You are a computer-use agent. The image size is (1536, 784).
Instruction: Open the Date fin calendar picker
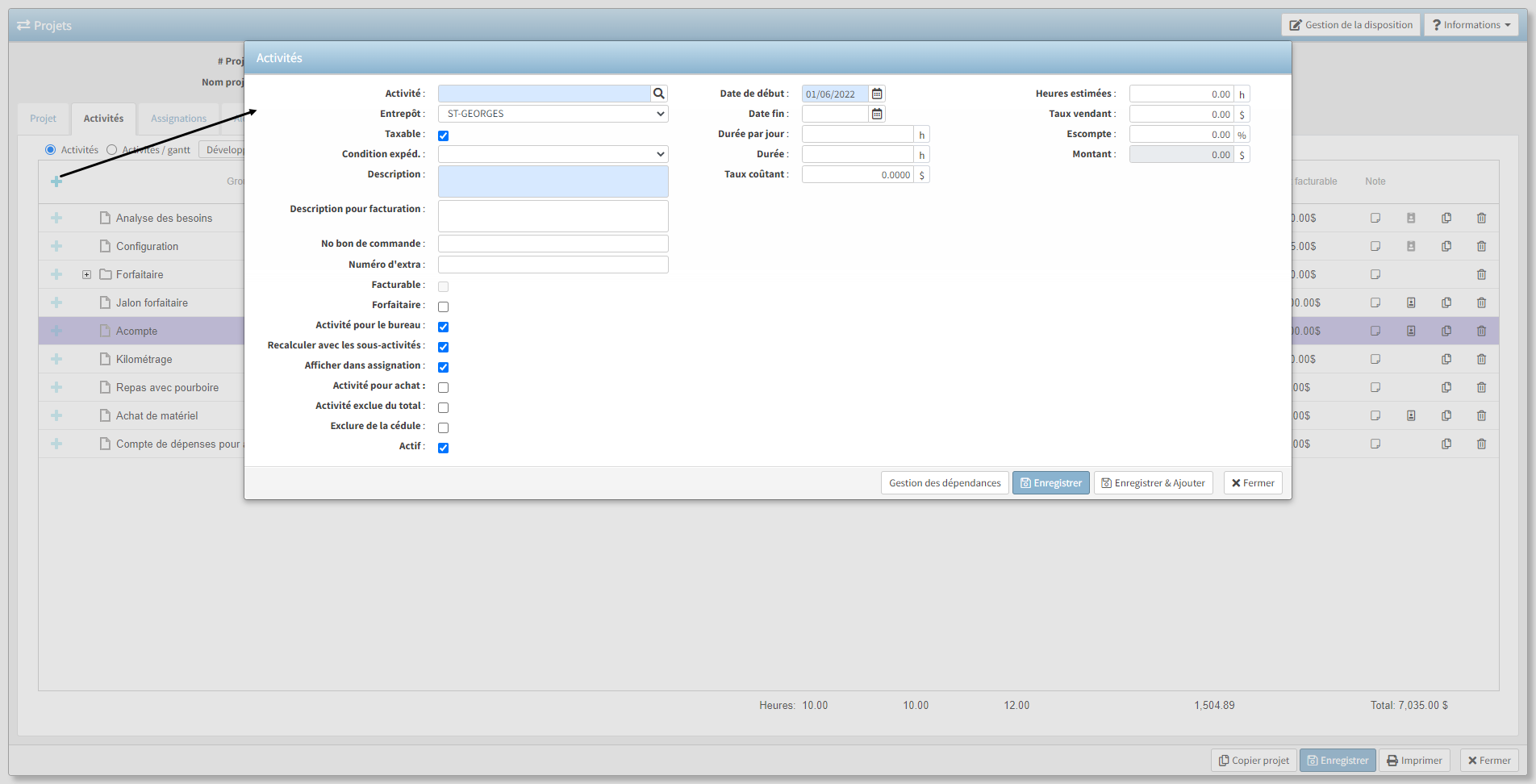[x=877, y=114]
